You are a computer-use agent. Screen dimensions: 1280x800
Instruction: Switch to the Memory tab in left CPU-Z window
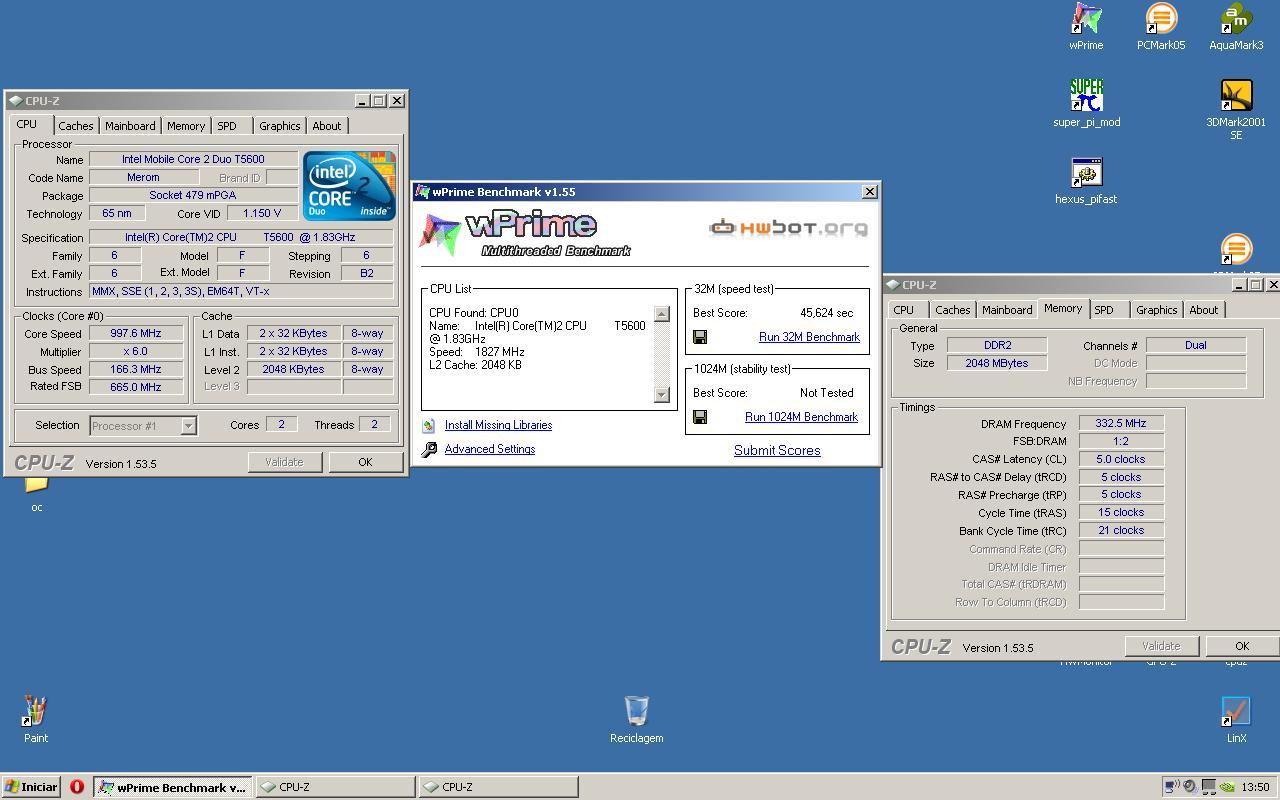(186, 126)
